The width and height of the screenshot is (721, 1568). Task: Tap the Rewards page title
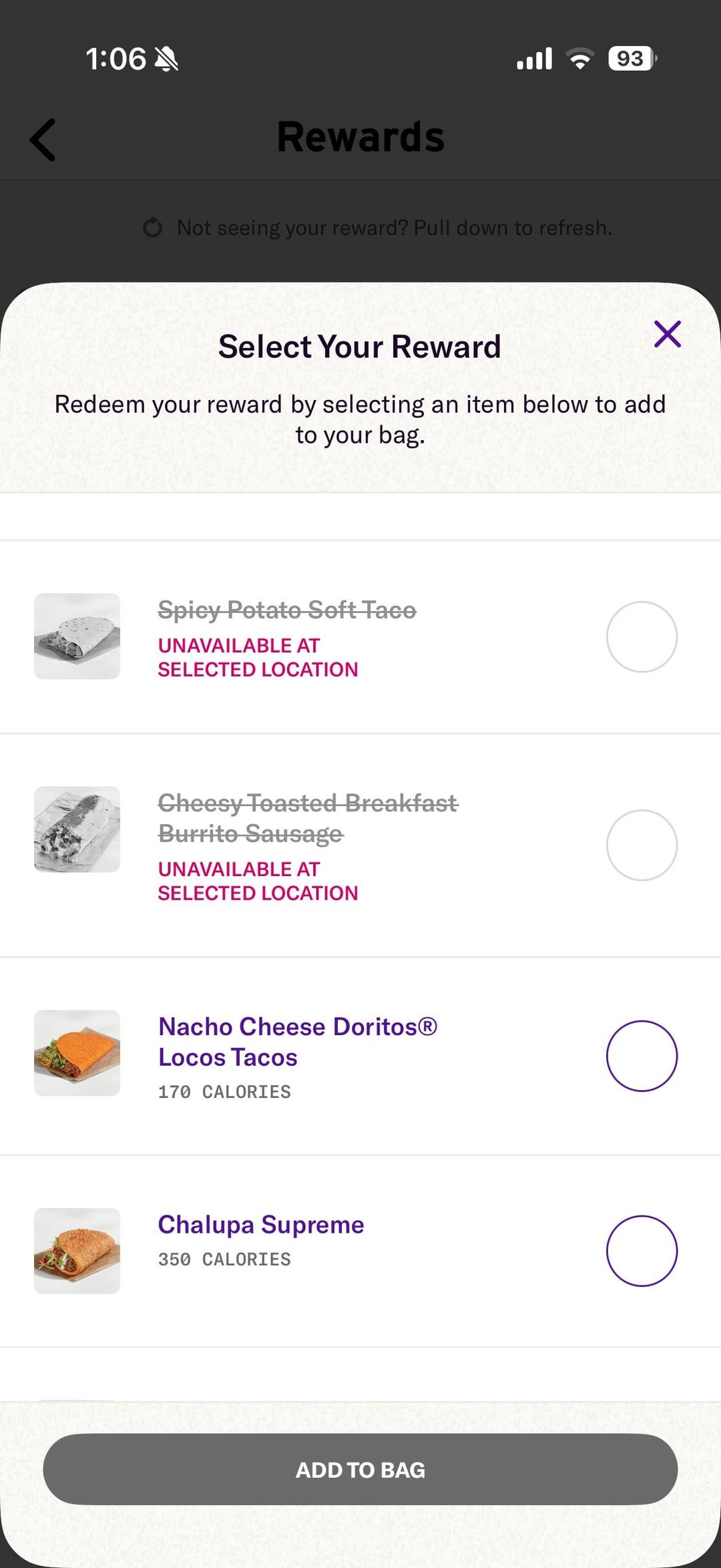(x=360, y=137)
